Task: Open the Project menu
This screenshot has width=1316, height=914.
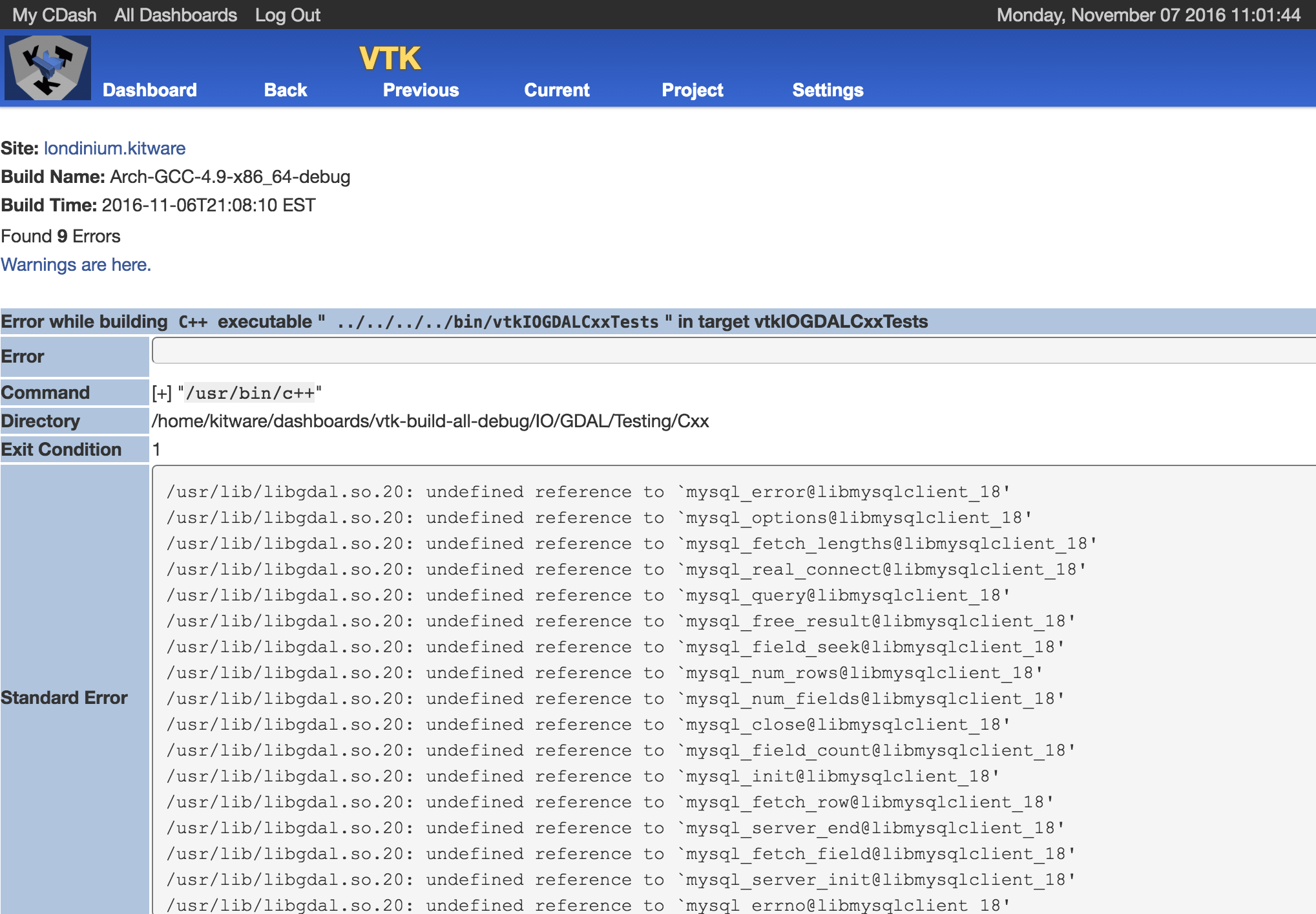Action: tap(693, 90)
